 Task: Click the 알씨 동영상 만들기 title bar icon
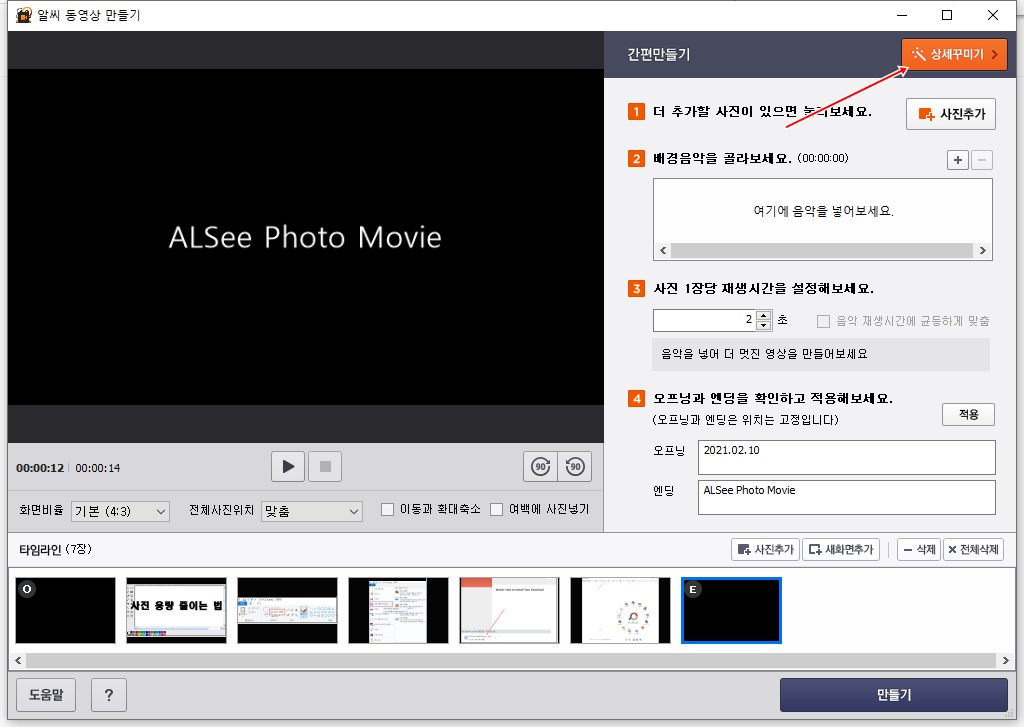click(24, 15)
